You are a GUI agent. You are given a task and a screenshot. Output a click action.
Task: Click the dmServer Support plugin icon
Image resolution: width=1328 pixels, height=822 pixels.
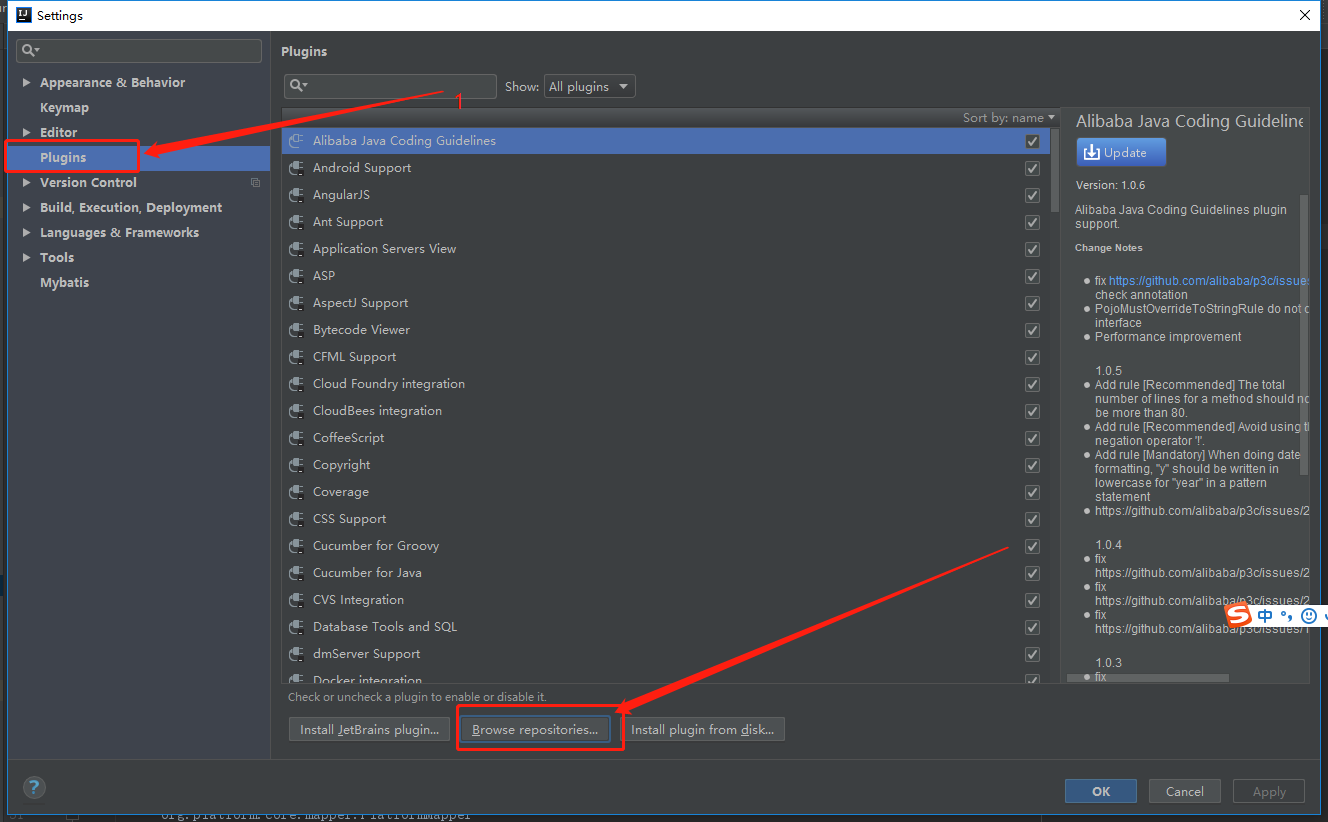pos(296,654)
